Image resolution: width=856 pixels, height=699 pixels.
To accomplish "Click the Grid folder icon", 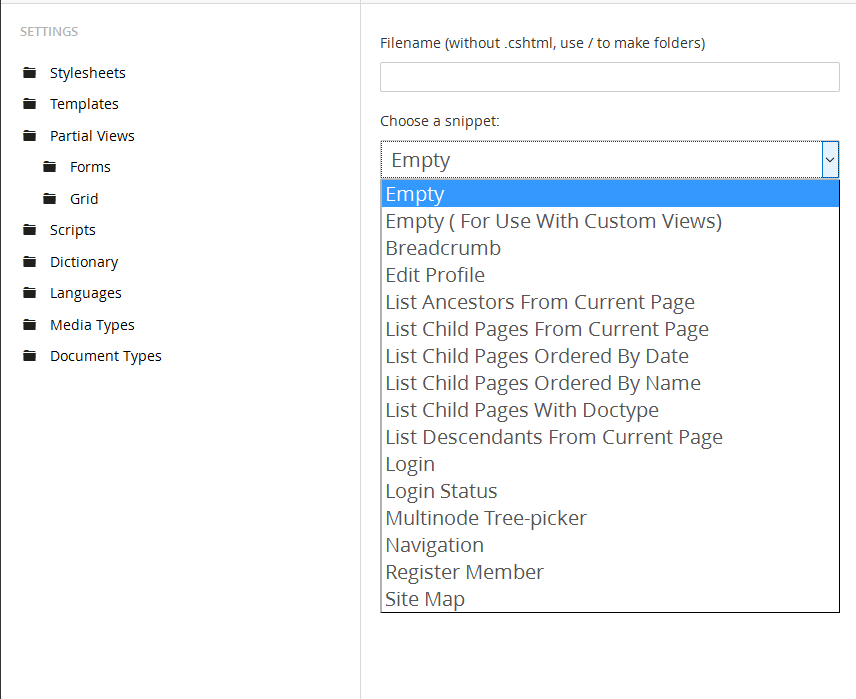I will (x=49, y=199).
